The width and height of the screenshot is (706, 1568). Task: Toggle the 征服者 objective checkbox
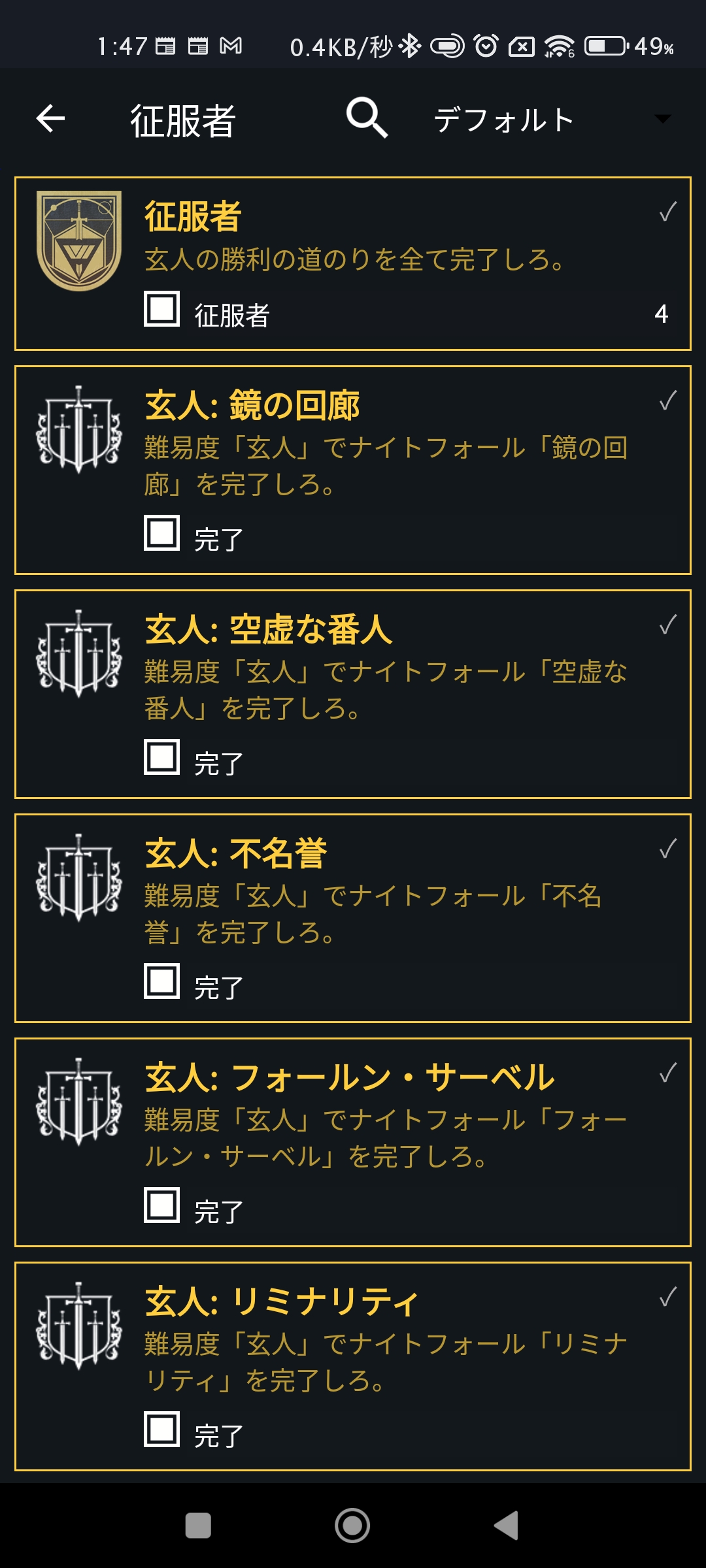tap(161, 308)
